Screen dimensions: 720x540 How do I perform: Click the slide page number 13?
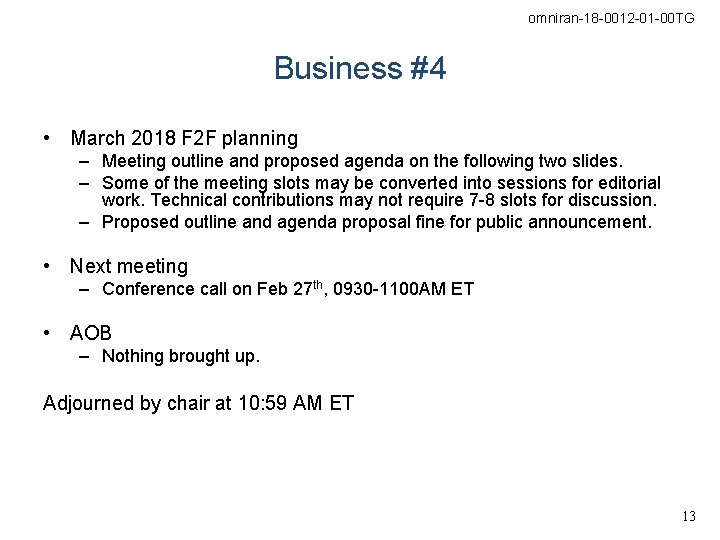coord(688,517)
